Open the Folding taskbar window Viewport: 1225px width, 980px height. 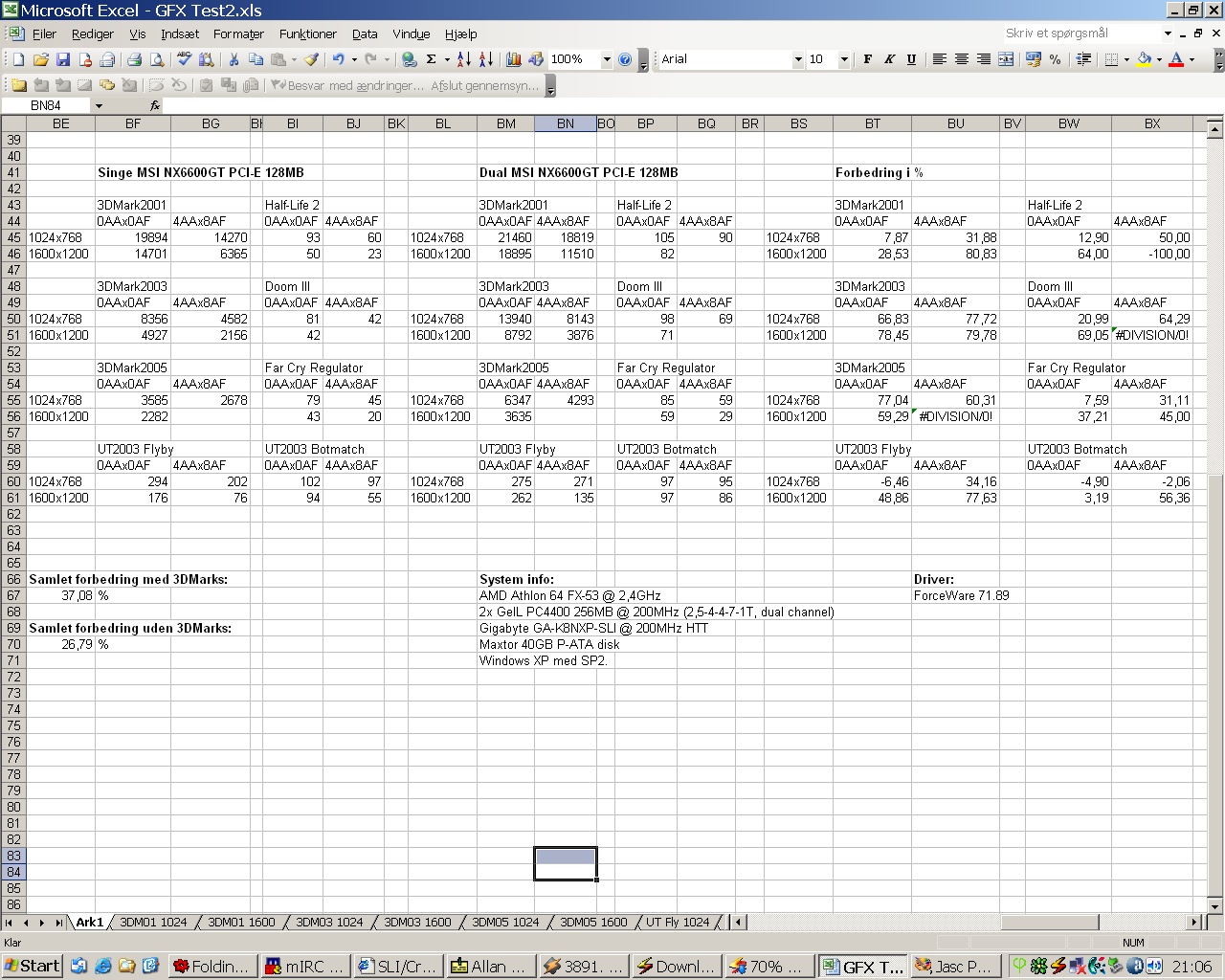point(213,967)
